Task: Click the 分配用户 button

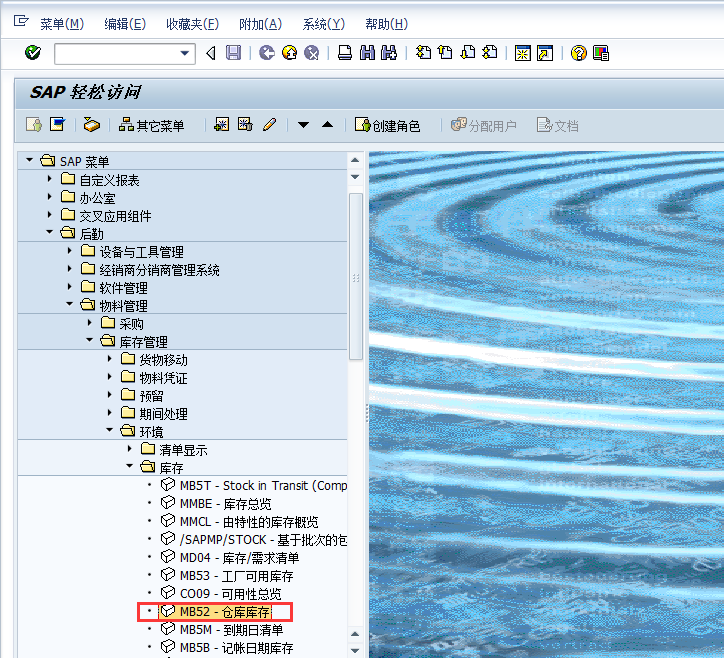Action: coord(483,125)
